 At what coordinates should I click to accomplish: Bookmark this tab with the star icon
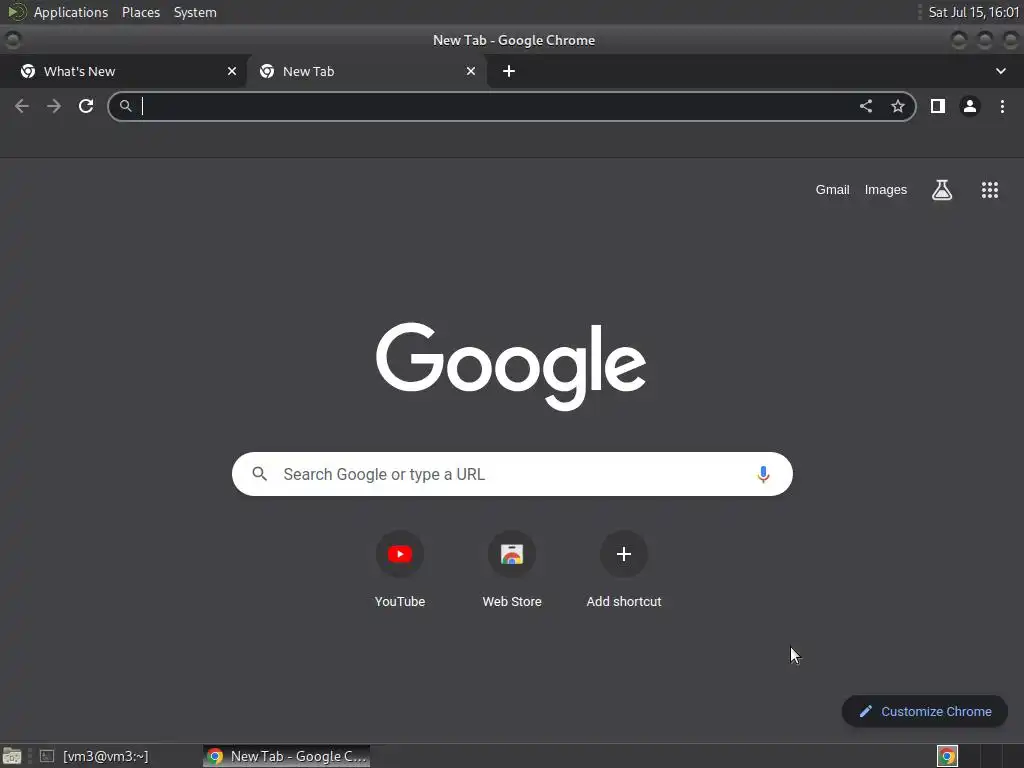coord(898,106)
